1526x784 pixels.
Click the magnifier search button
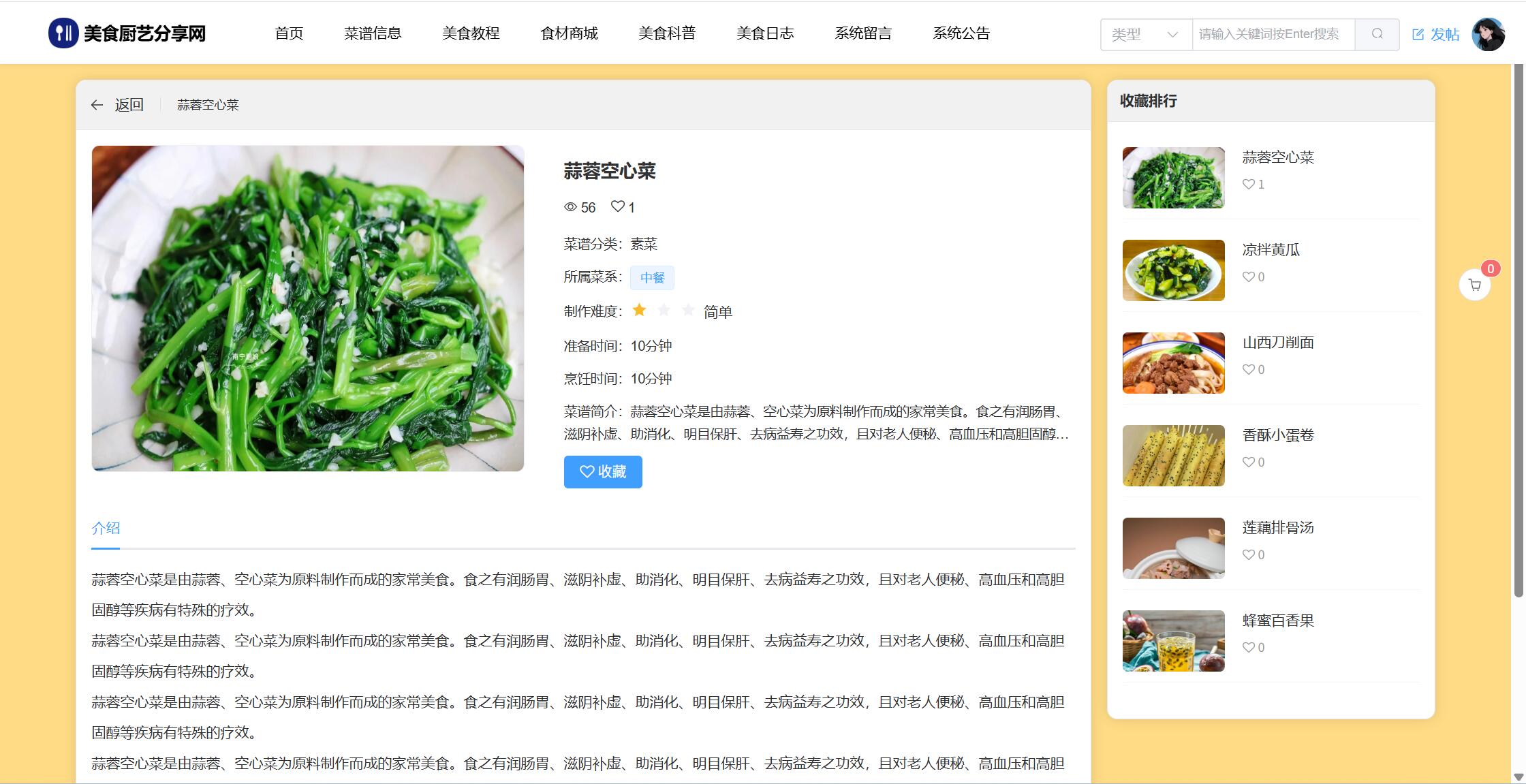tap(1377, 34)
